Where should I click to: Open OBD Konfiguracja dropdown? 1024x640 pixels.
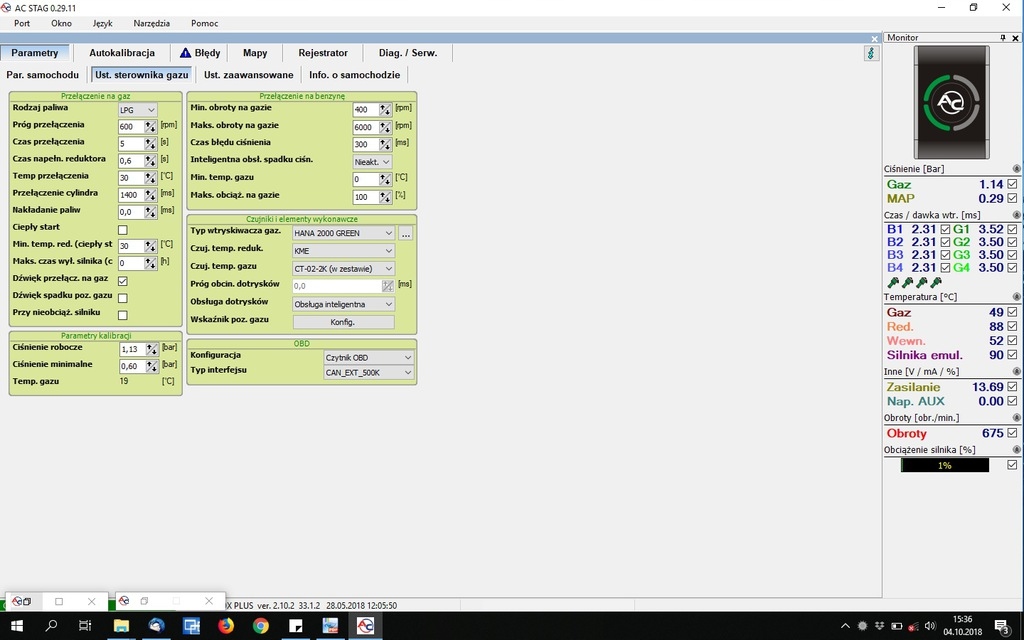pyautogui.click(x=369, y=357)
